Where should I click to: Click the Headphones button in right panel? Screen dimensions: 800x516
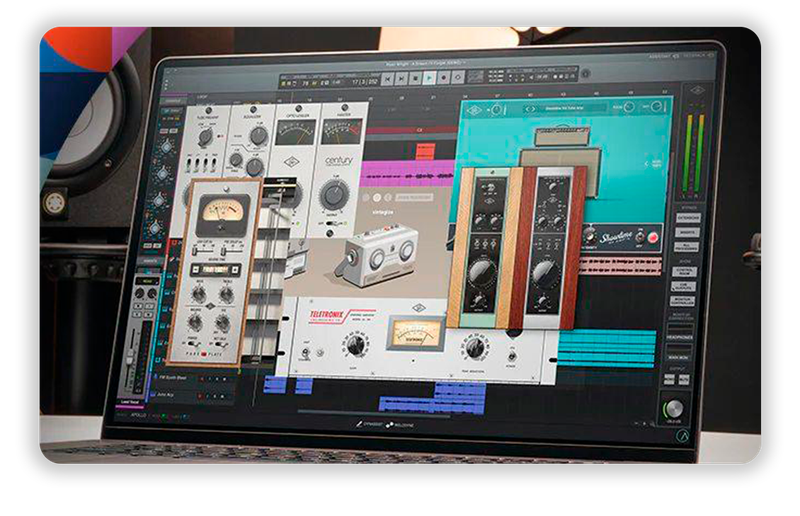tap(683, 338)
